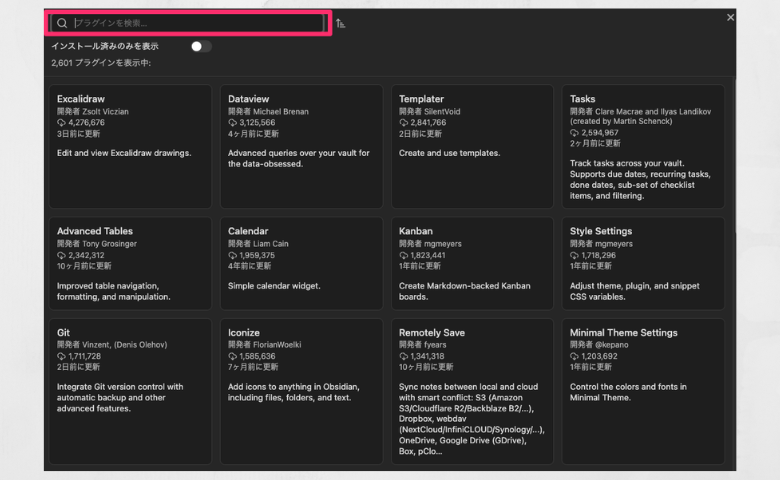Select the Git plugin title

point(63,333)
